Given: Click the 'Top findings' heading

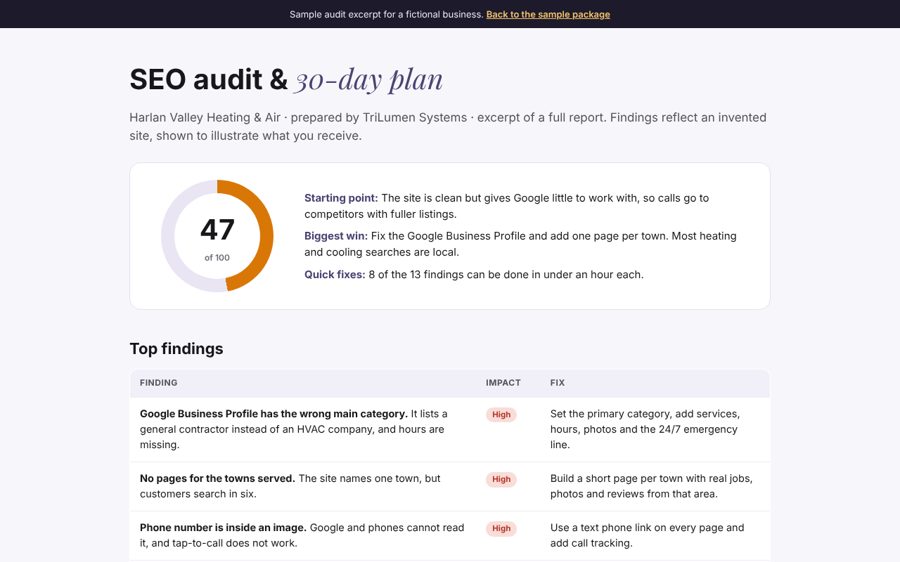Looking at the screenshot, I should click(176, 348).
